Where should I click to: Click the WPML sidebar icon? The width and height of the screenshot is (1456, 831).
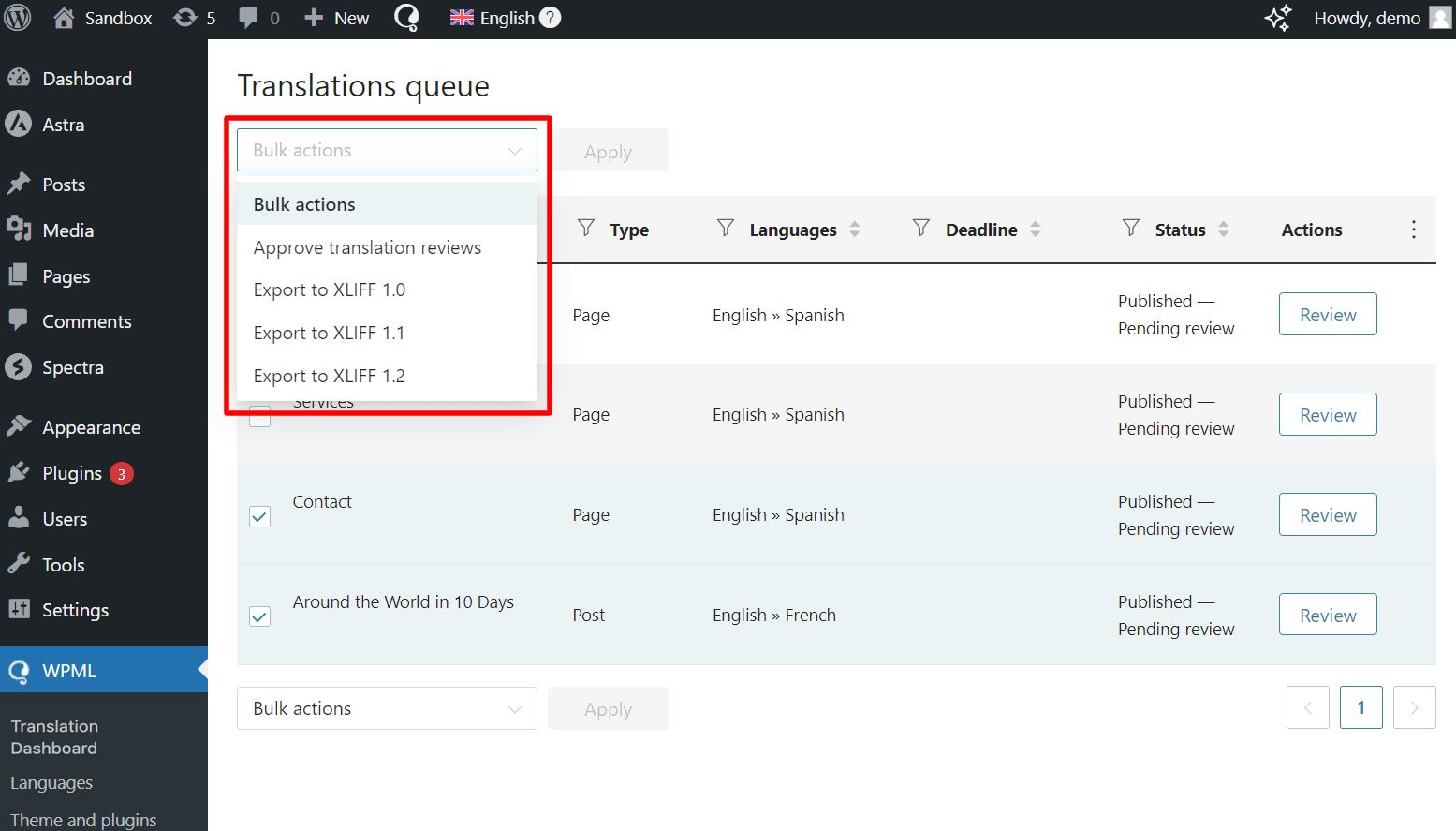(19, 671)
